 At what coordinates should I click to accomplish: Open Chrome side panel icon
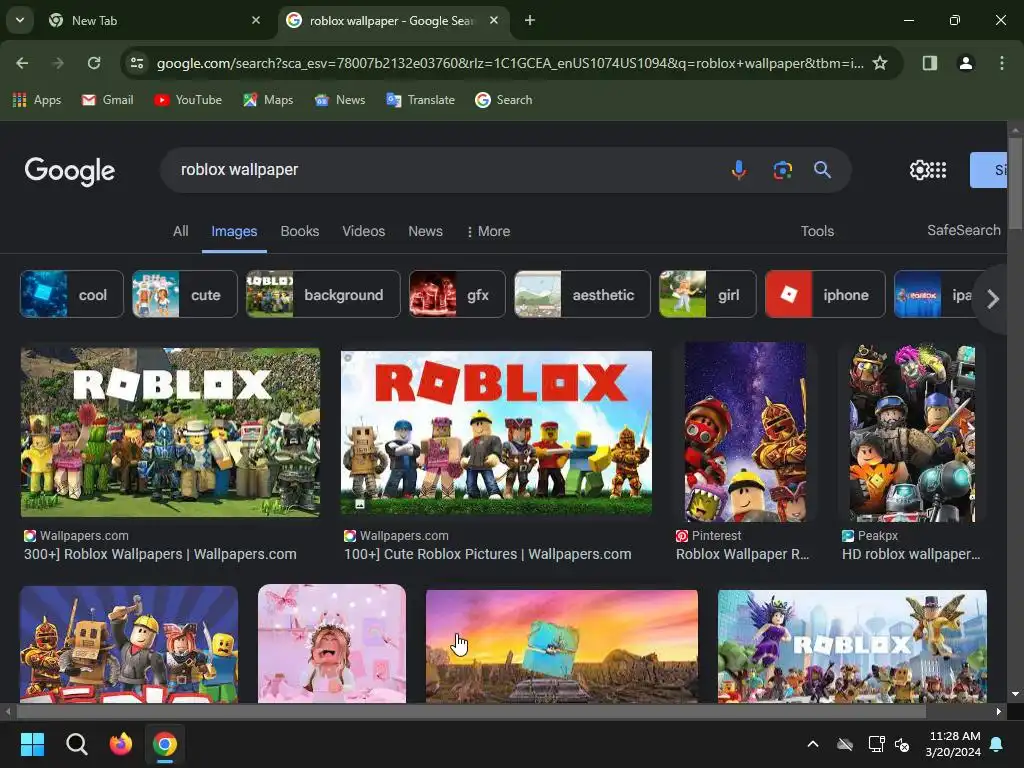pyautogui.click(x=929, y=63)
